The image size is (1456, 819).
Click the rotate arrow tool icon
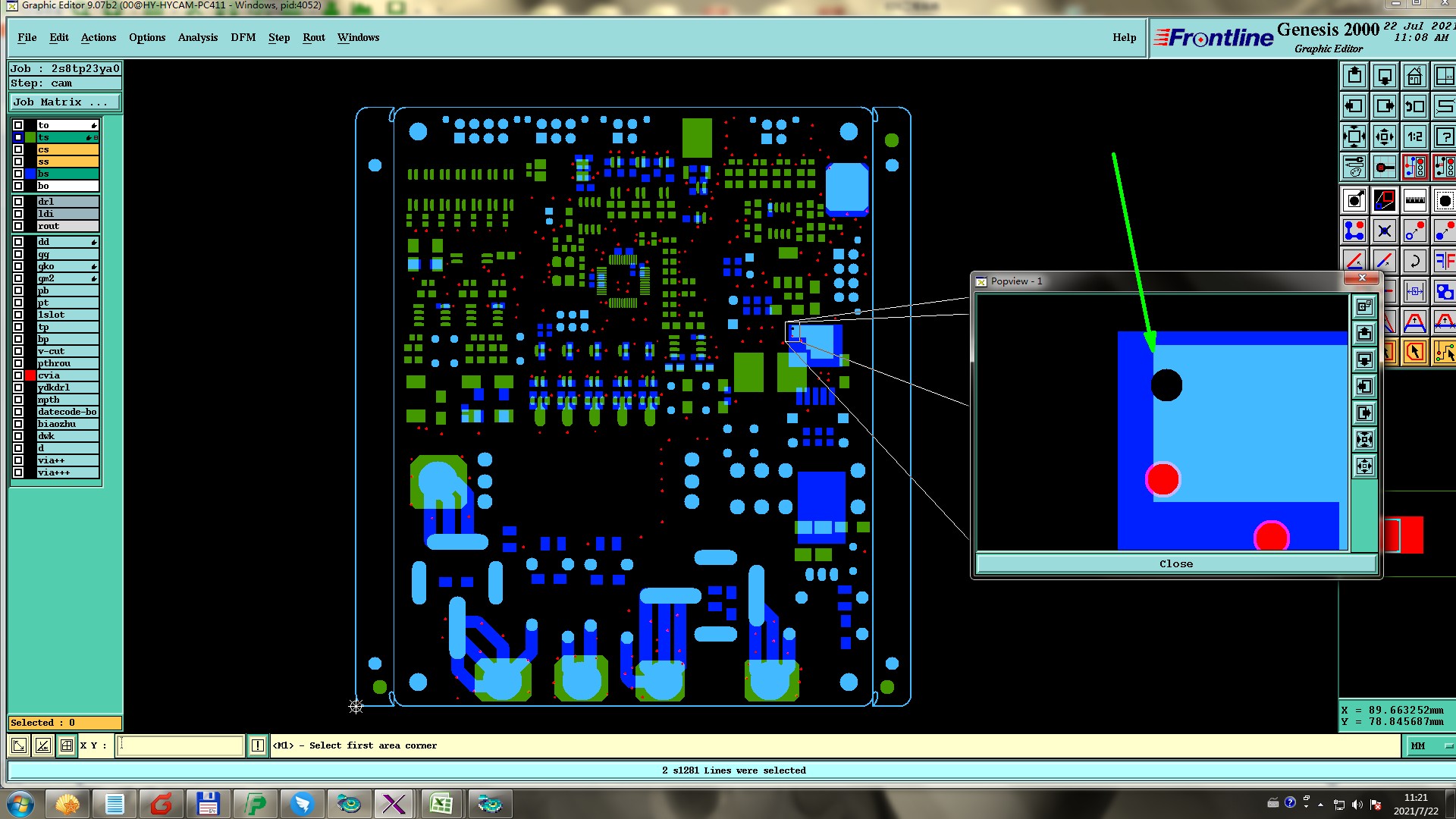point(1414,261)
